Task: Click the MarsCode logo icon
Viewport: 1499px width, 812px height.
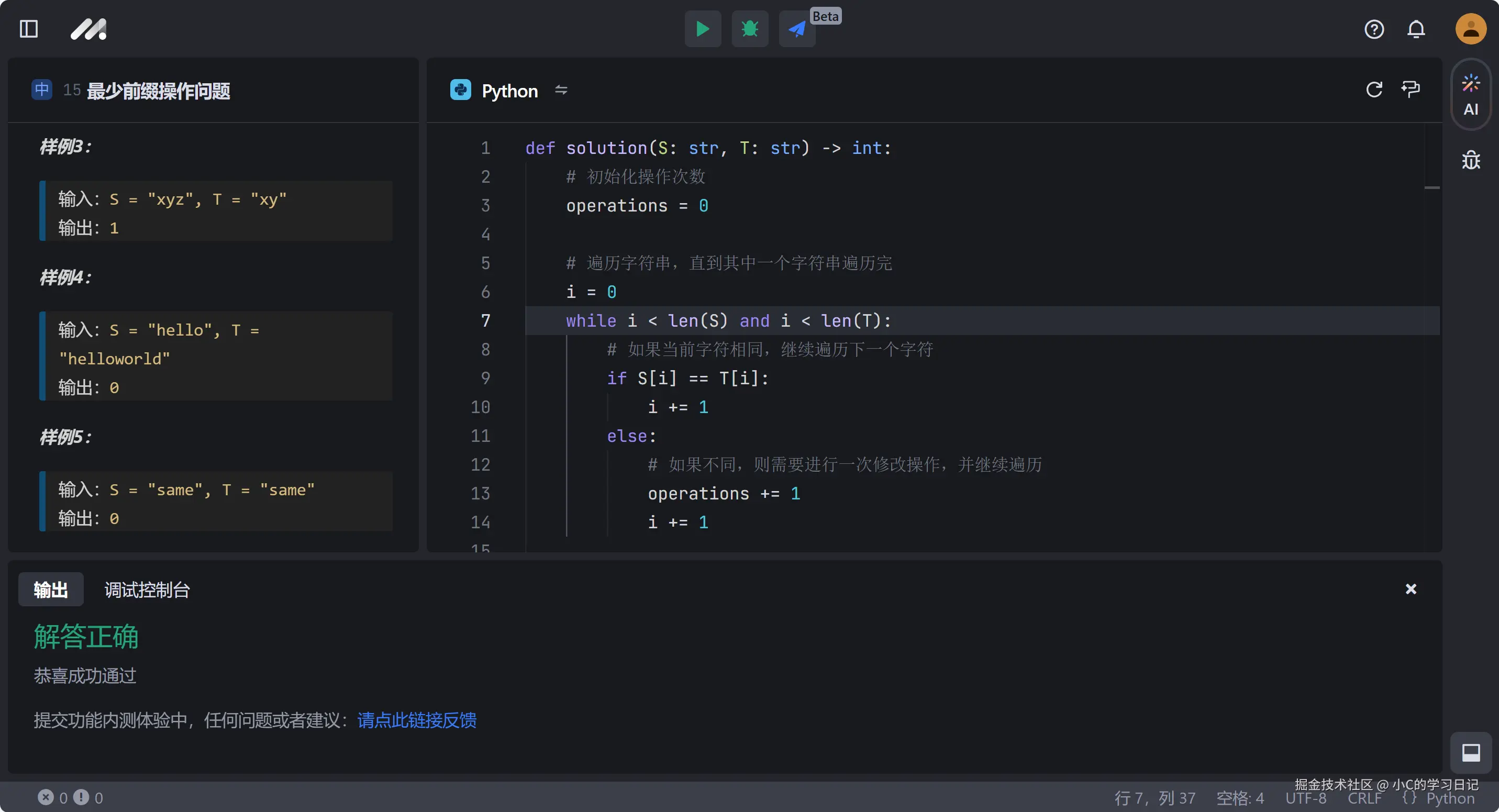Action: pos(88,29)
